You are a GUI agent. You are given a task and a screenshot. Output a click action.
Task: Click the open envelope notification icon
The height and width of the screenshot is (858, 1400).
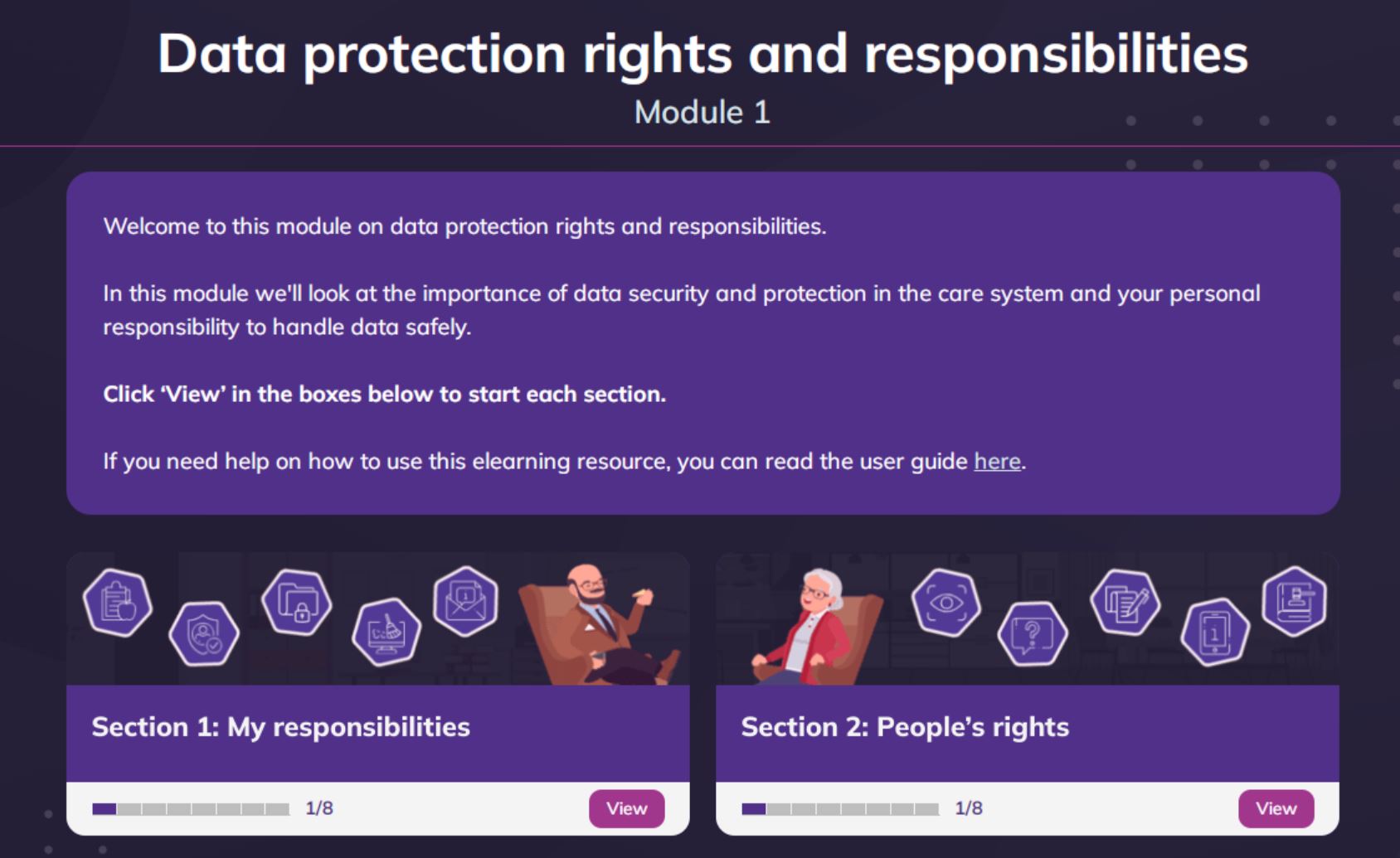(466, 601)
